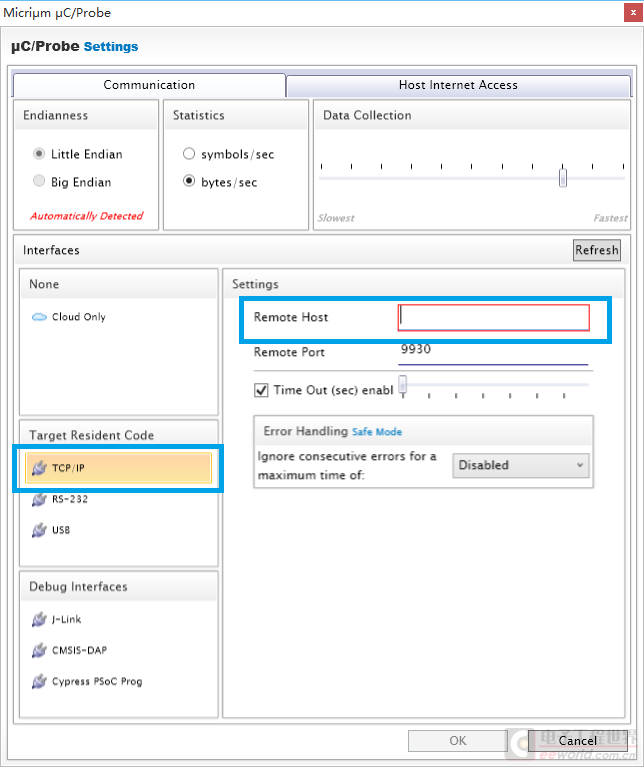Image resolution: width=644 pixels, height=767 pixels.
Task: Click the CMSIS-DAP plug icon
Action: 39,651
